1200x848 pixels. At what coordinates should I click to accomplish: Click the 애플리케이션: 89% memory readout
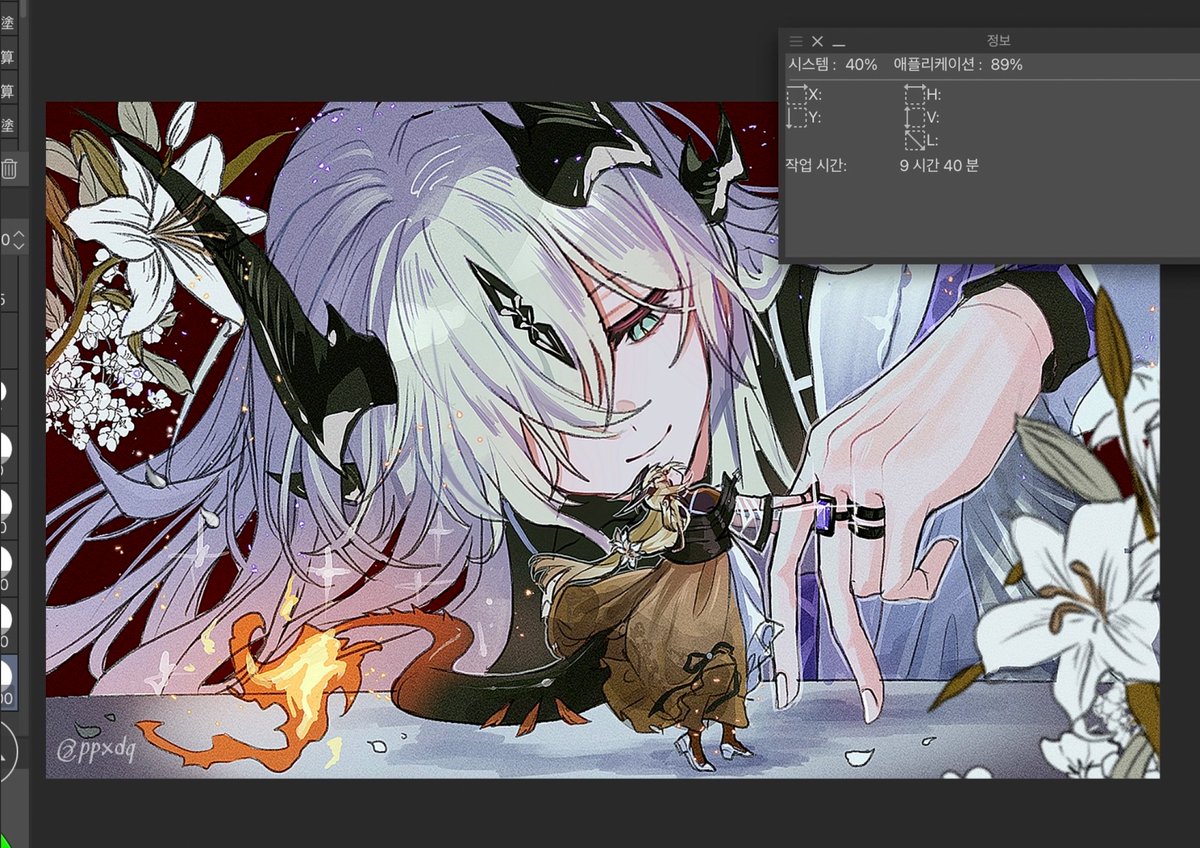coord(958,65)
